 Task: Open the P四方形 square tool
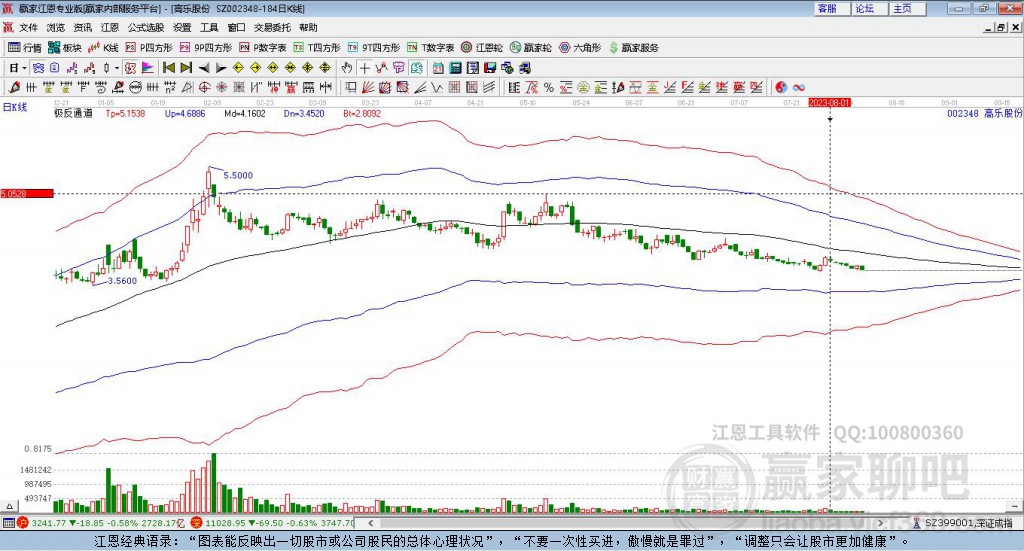[148, 48]
